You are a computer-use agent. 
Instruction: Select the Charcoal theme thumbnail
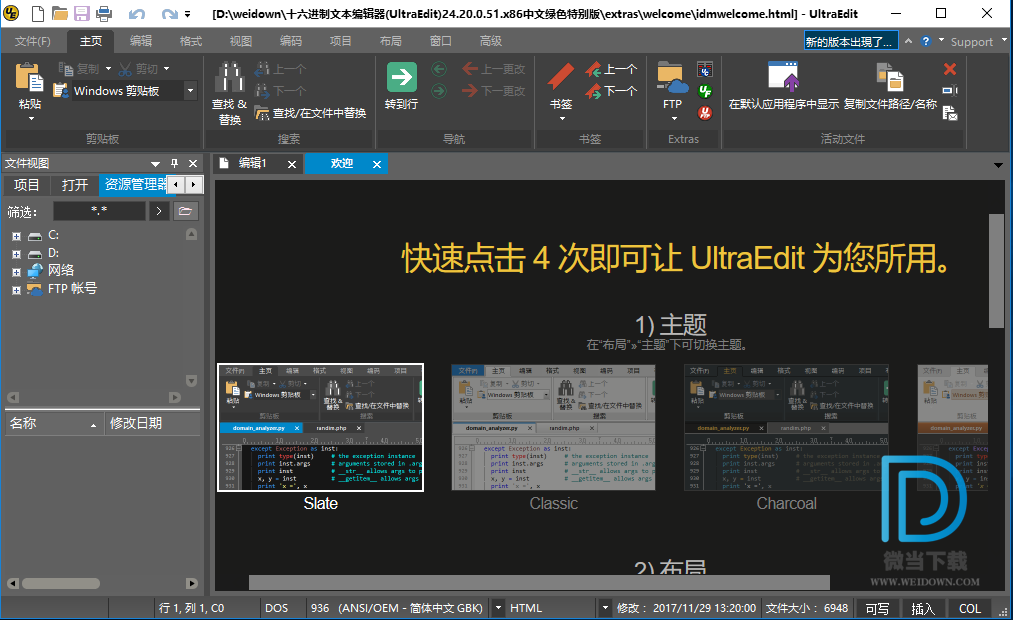point(786,428)
